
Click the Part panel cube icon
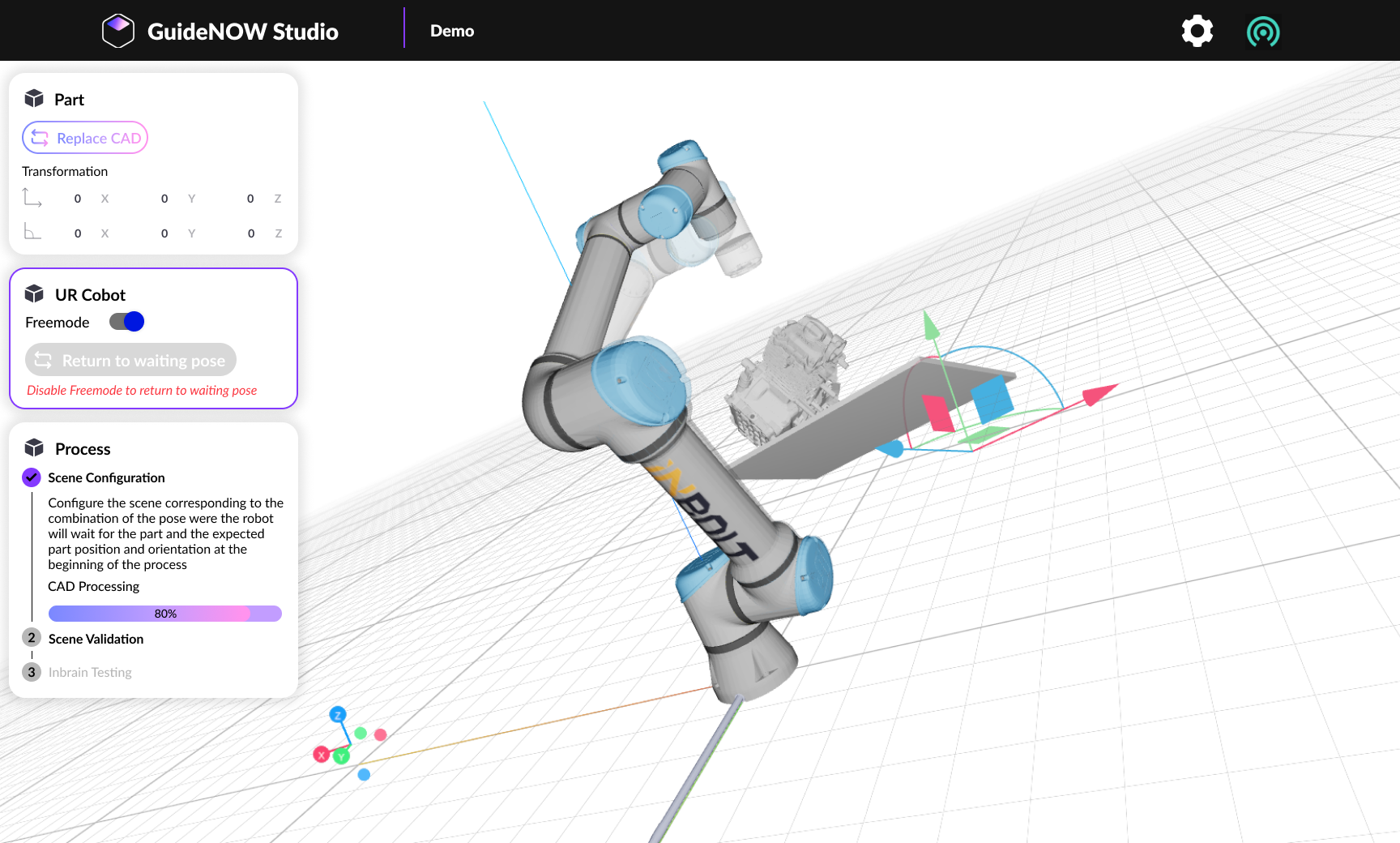(x=34, y=99)
